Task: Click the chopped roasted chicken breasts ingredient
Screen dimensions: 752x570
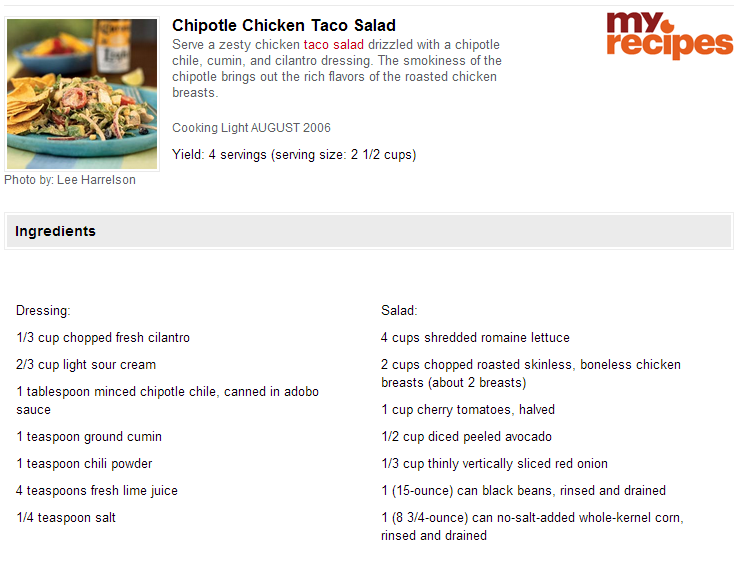Action: pyautogui.click(x=531, y=373)
